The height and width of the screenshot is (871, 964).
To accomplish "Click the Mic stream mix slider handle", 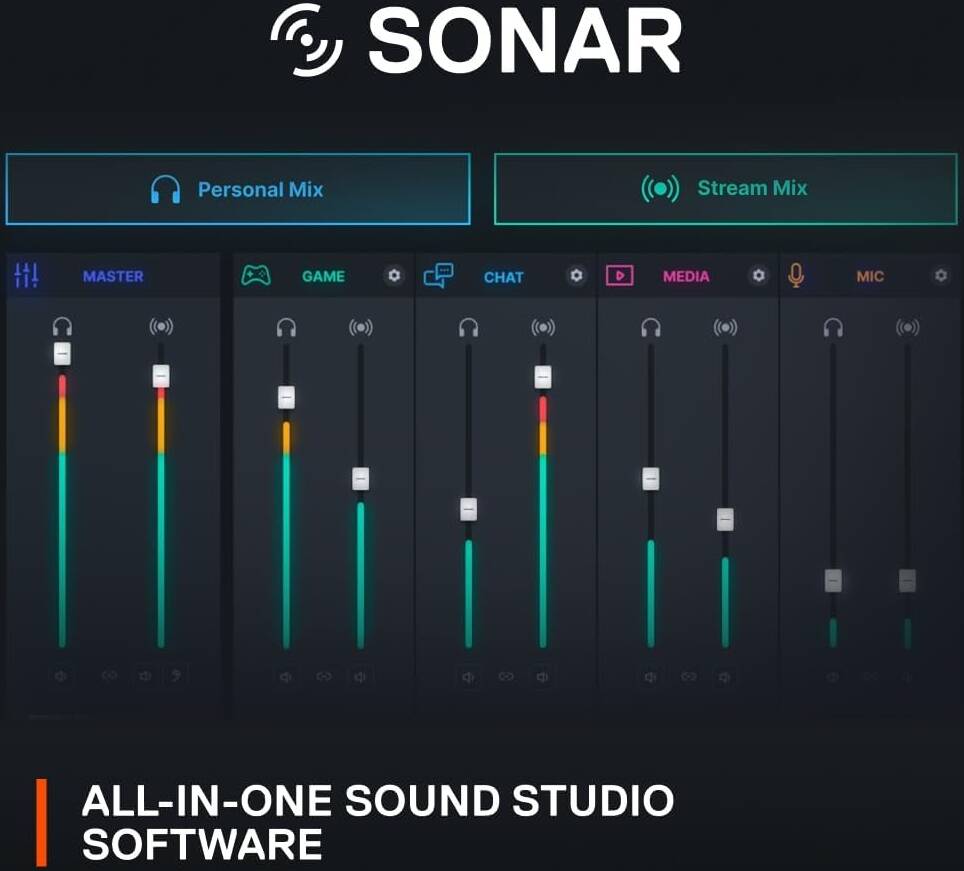I will click(907, 580).
